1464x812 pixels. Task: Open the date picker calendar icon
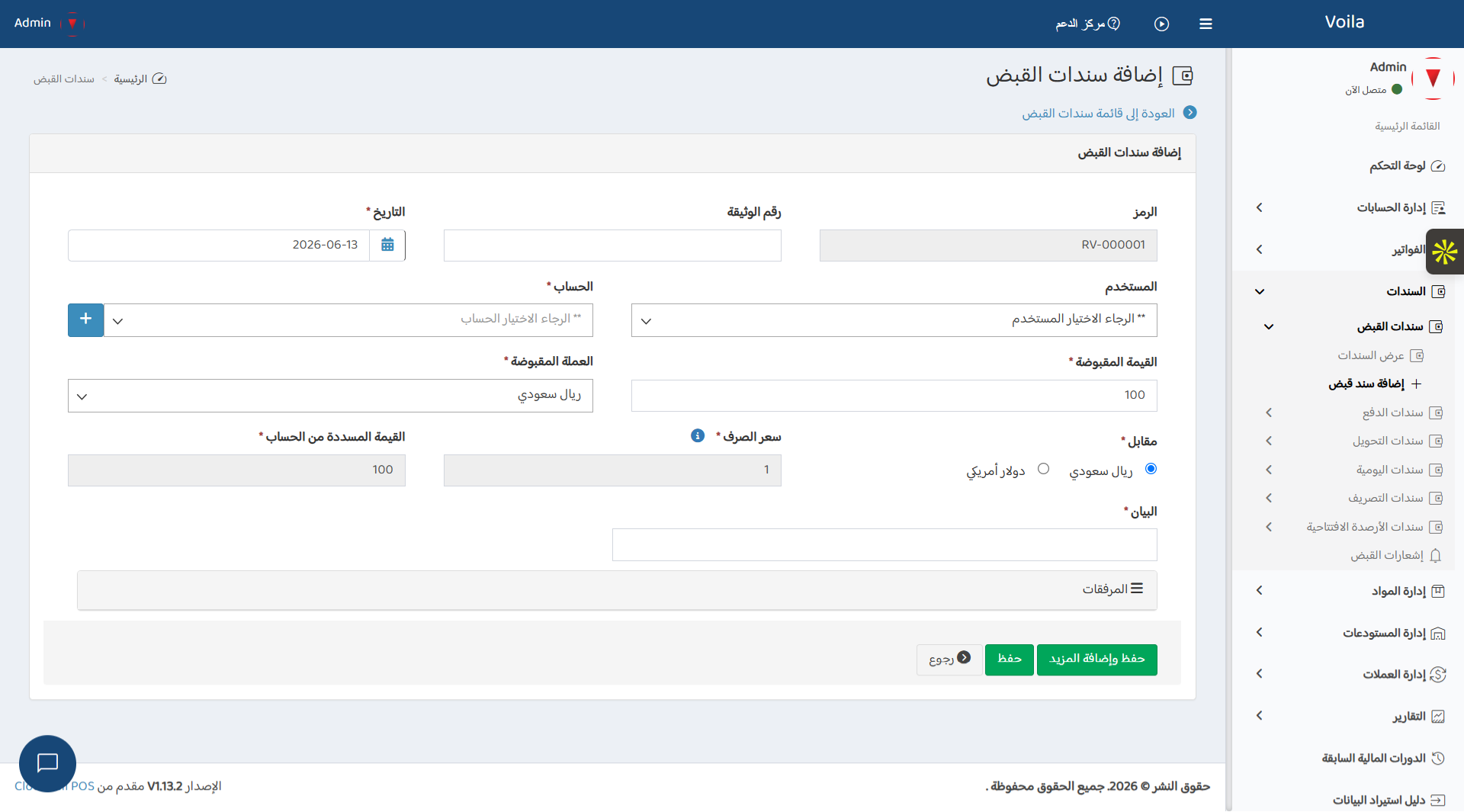pyautogui.click(x=387, y=245)
